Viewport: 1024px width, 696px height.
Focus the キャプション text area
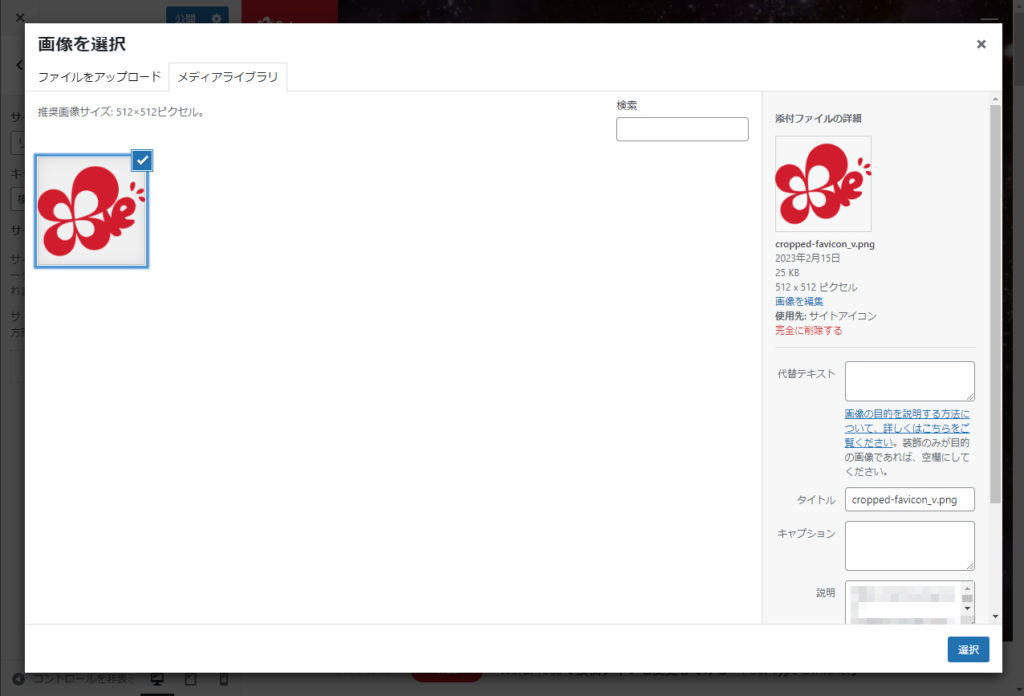[909, 545]
